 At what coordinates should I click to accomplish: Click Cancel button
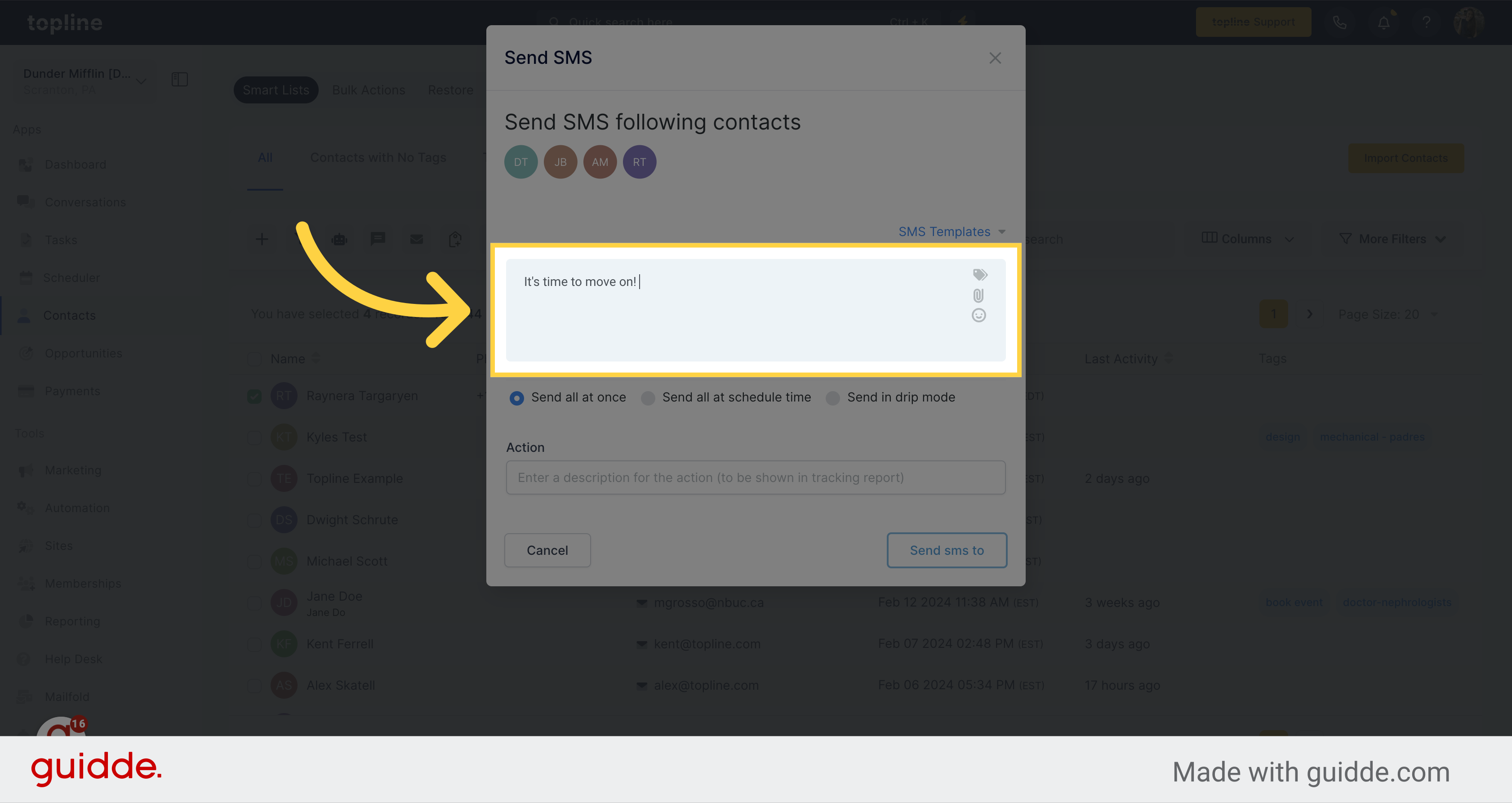point(547,549)
